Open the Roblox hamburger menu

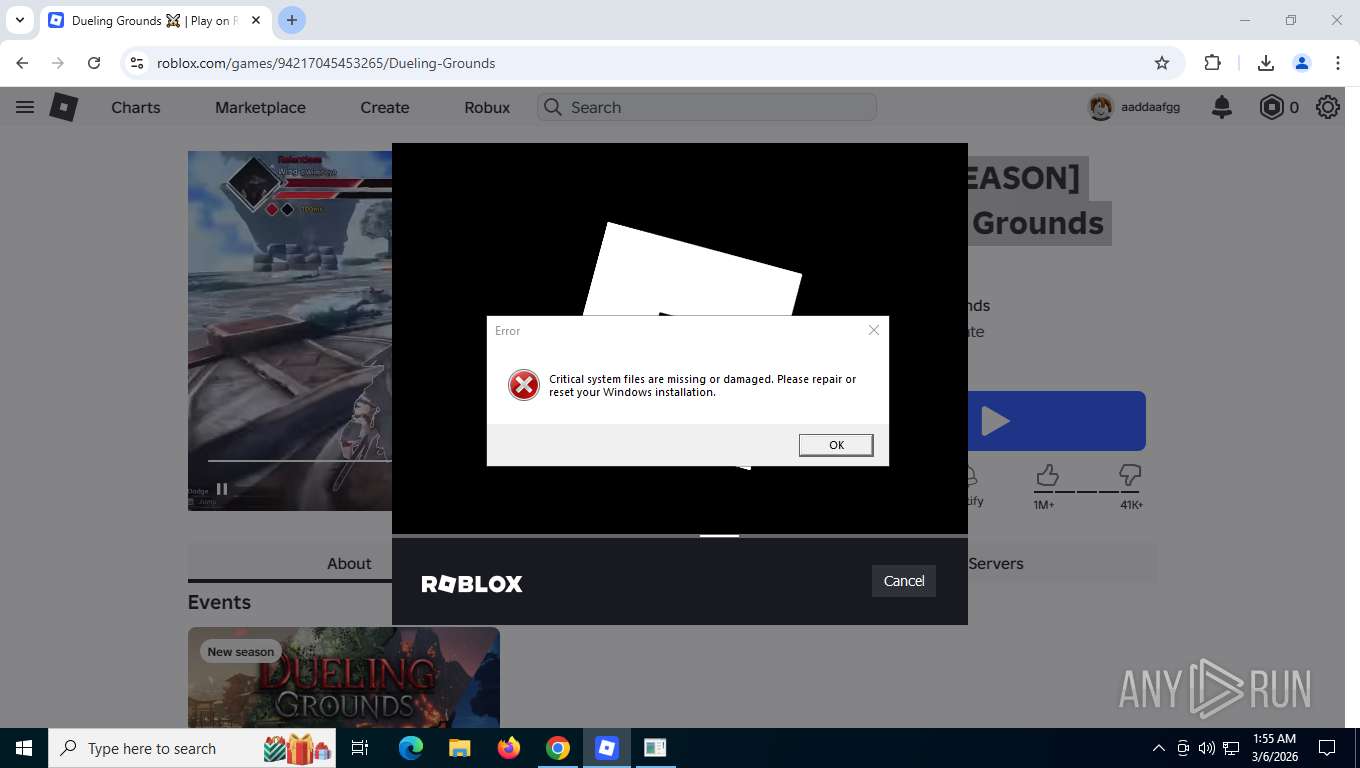[25, 107]
